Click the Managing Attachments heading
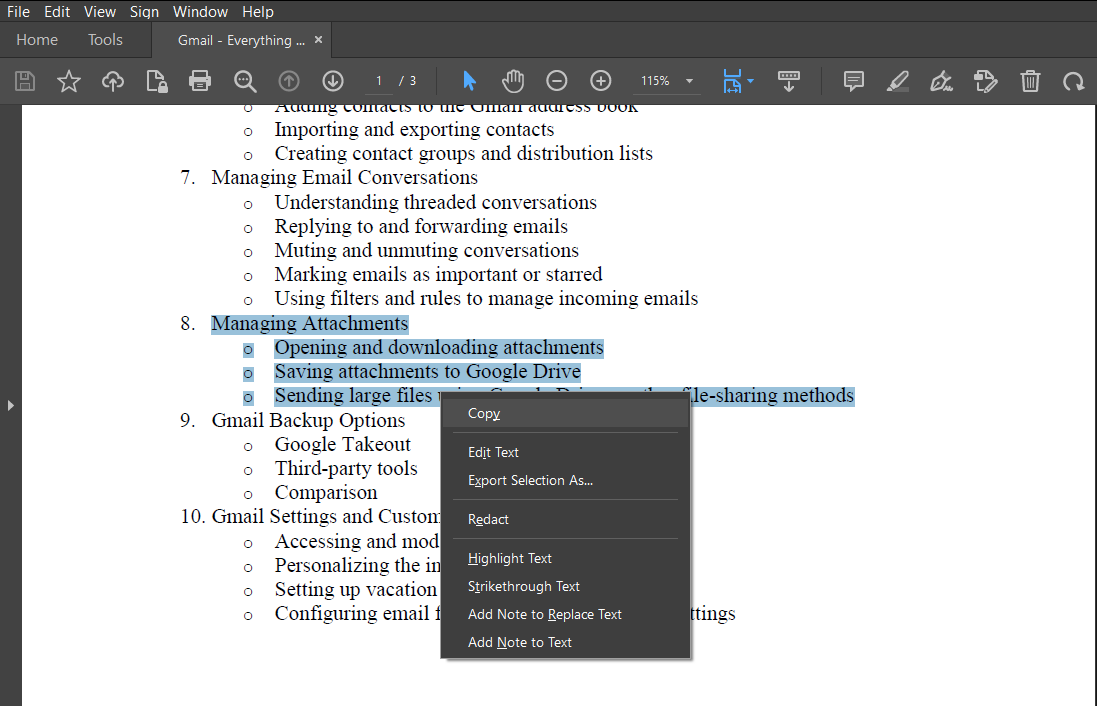The width and height of the screenshot is (1097, 706). click(309, 324)
